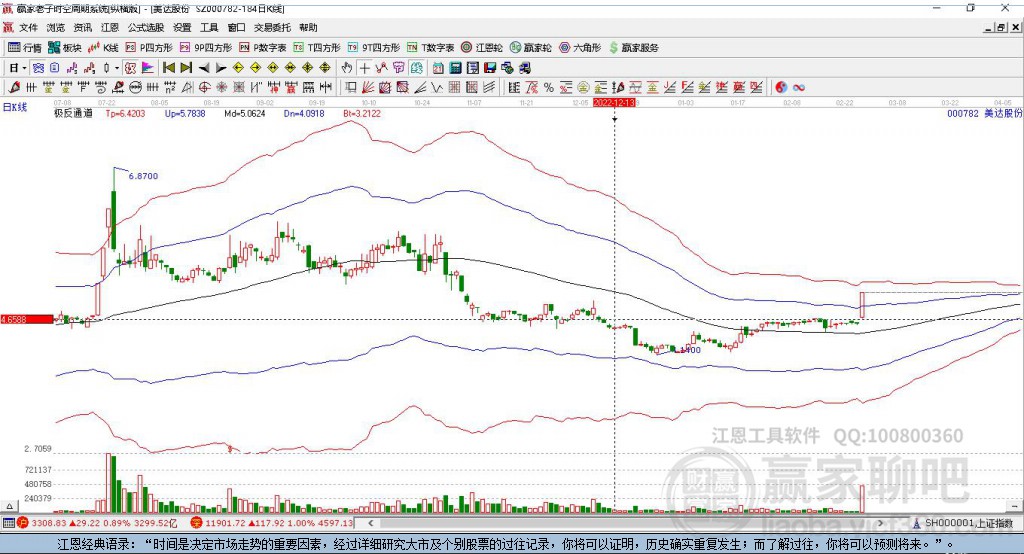Click the 极 indicator toolbar icon
Screen dimensions: 1024x554
pos(130,68)
